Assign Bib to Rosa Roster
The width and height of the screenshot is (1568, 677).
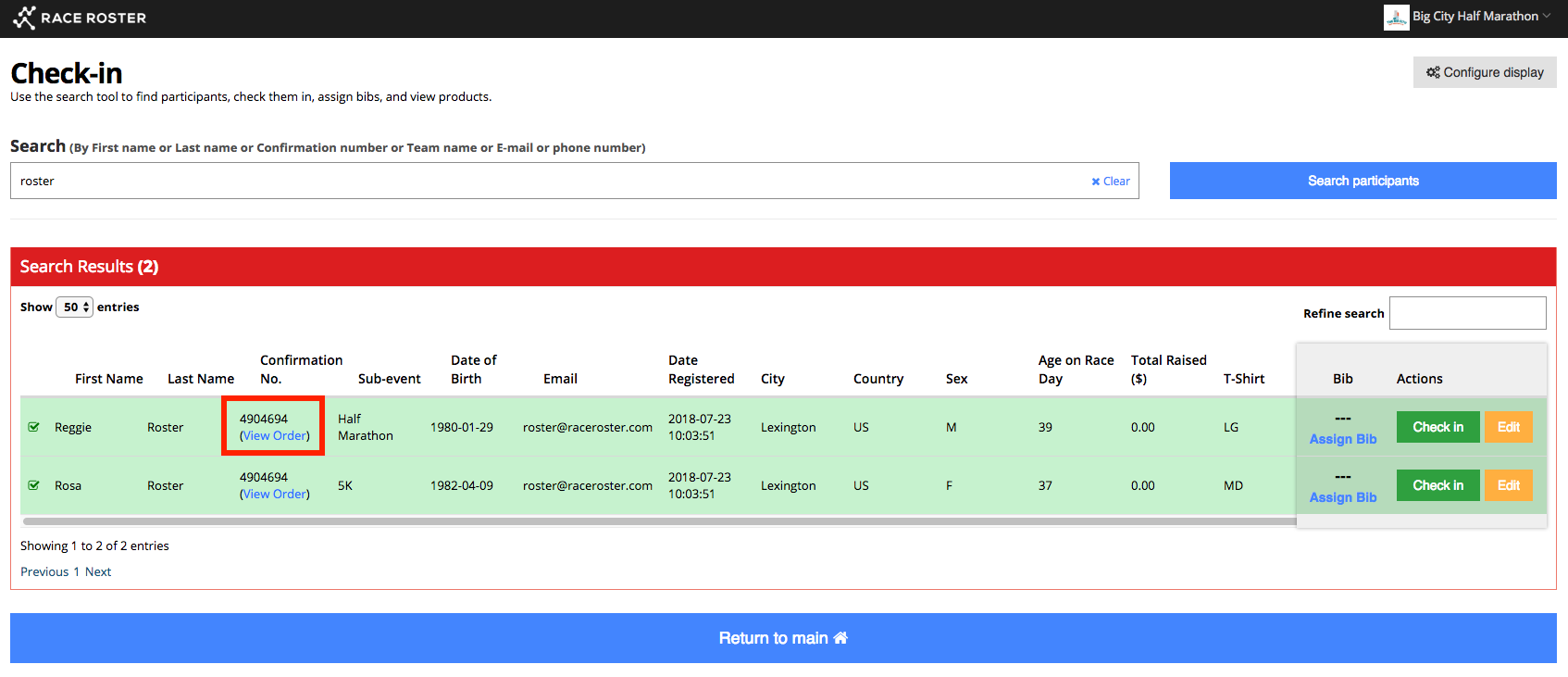1342,497
